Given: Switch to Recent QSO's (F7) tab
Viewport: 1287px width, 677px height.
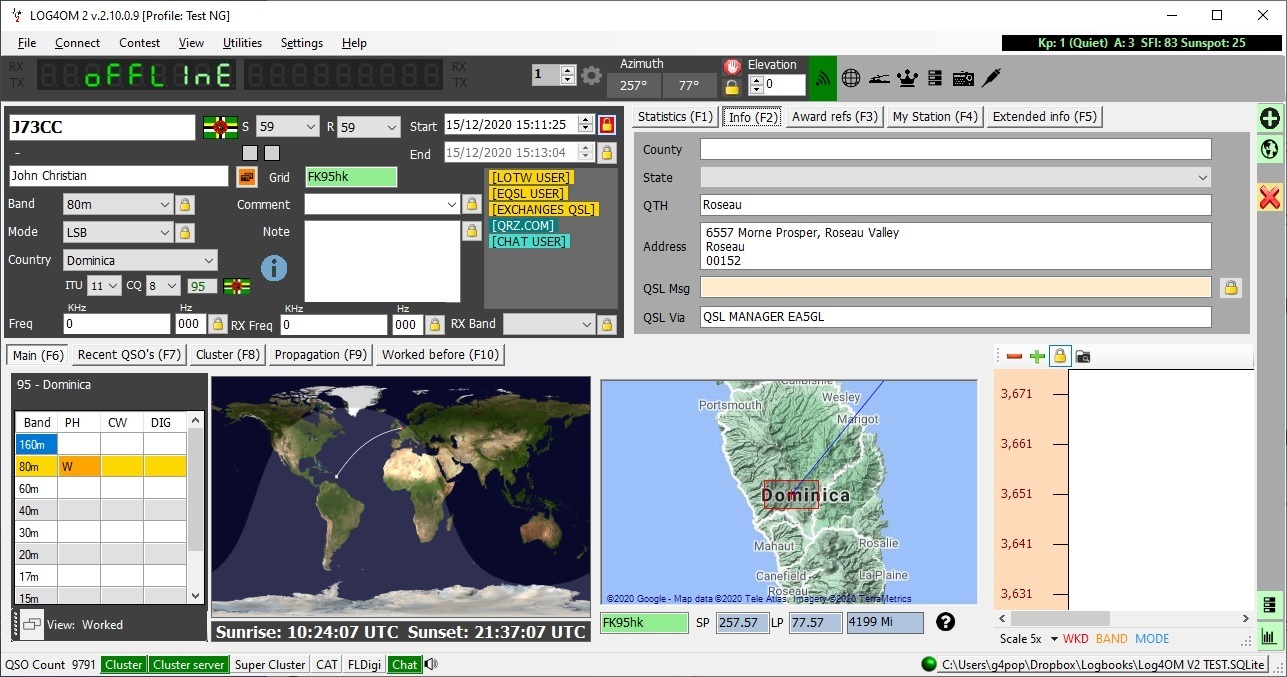Looking at the screenshot, I should coord(129,355).
